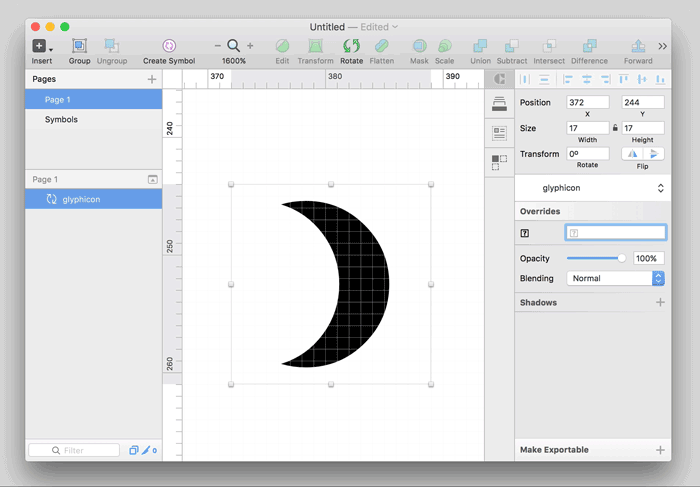This screenshot has height=487, width=700.
Task: Apply Union boolean operation
Action: pyautogui.click(x=480, y=46)
